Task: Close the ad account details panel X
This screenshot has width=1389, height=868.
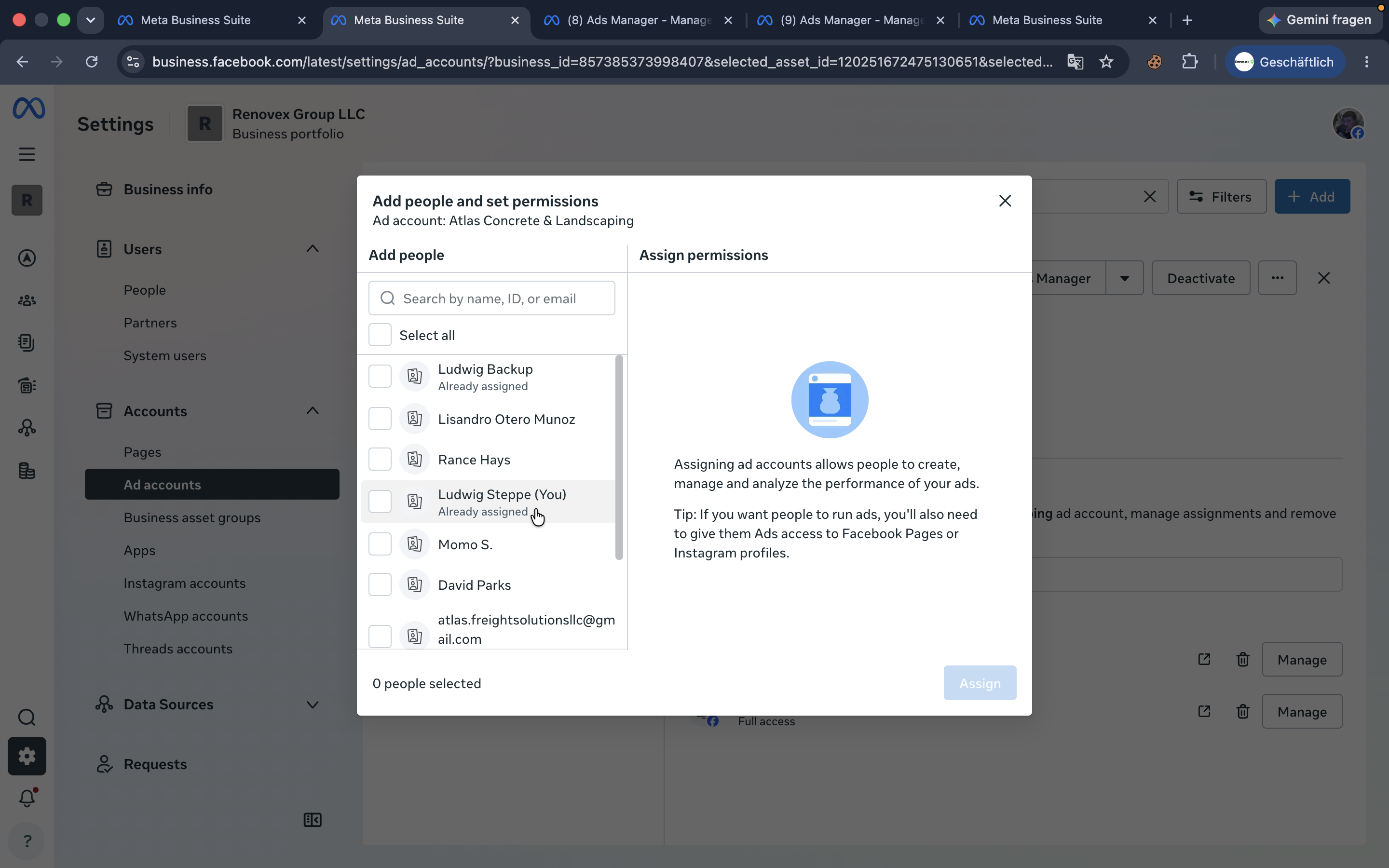Action: [1323, 278]
